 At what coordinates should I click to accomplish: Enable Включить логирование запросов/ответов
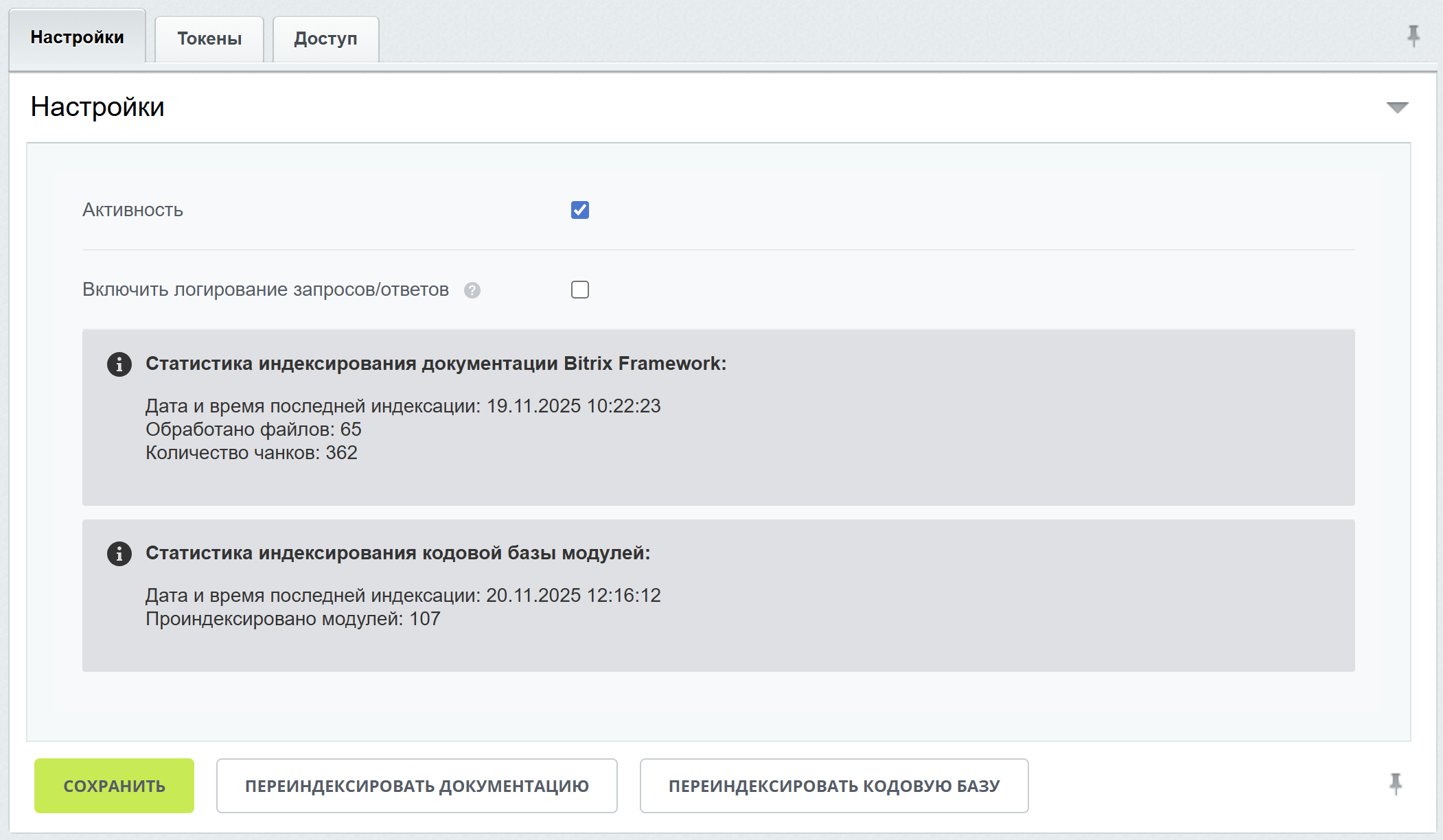pyautogui.click(x=580, y=290)
